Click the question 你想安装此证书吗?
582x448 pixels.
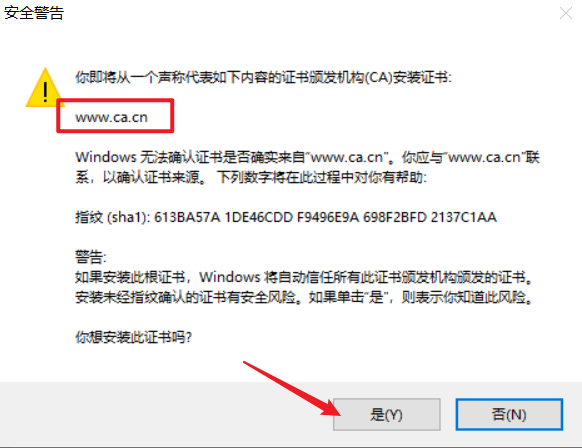pos(134,337)
